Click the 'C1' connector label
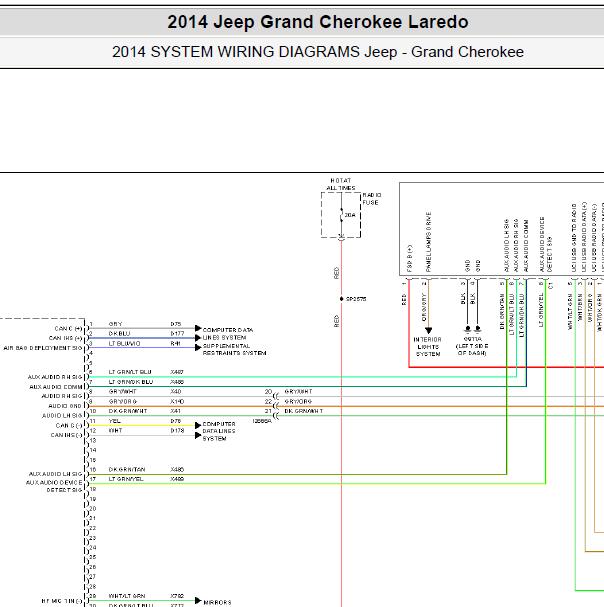This screenshot has width=604, height=607. pos(551,286)
